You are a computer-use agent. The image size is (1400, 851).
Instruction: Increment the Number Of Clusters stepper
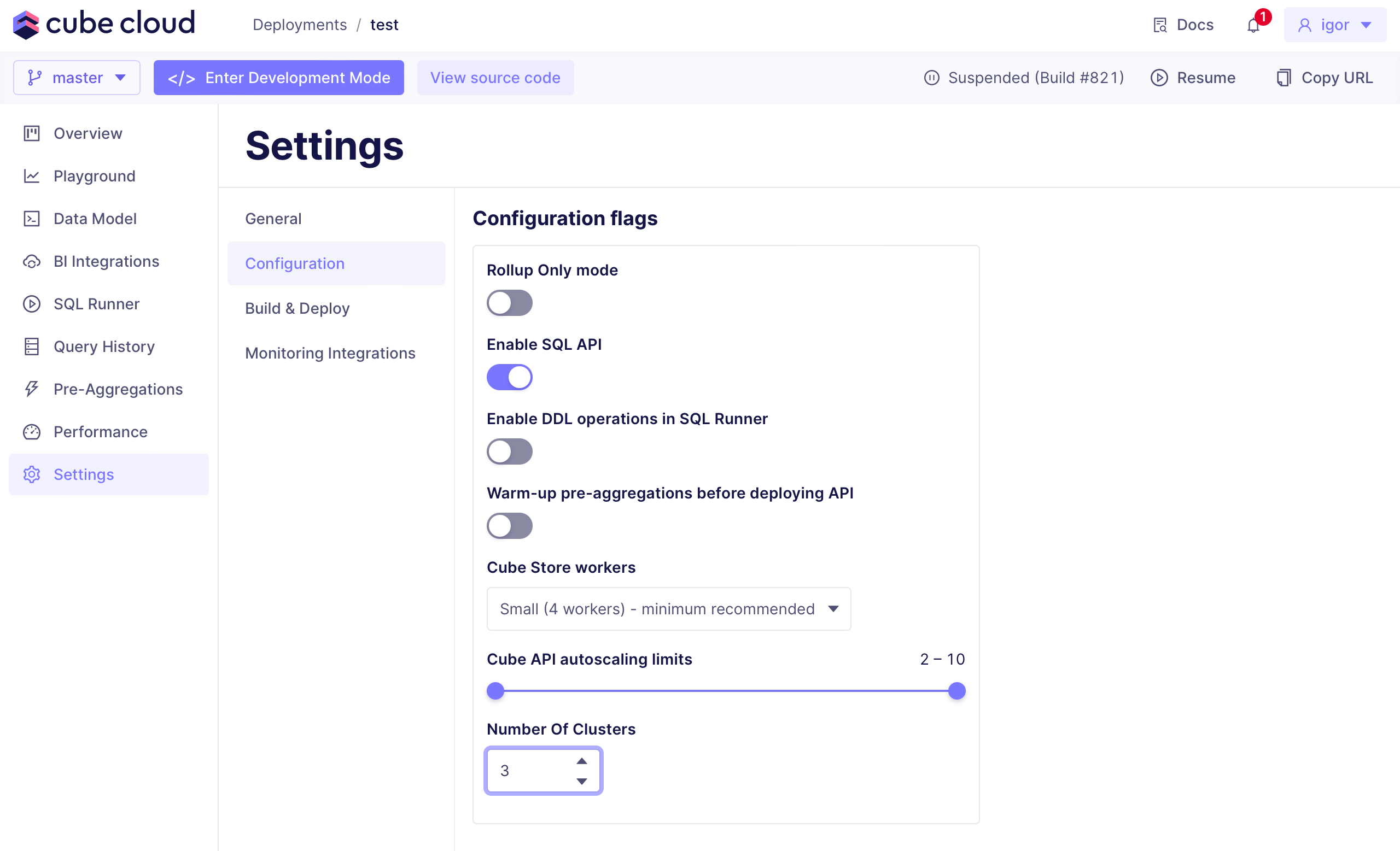(581, 761)
